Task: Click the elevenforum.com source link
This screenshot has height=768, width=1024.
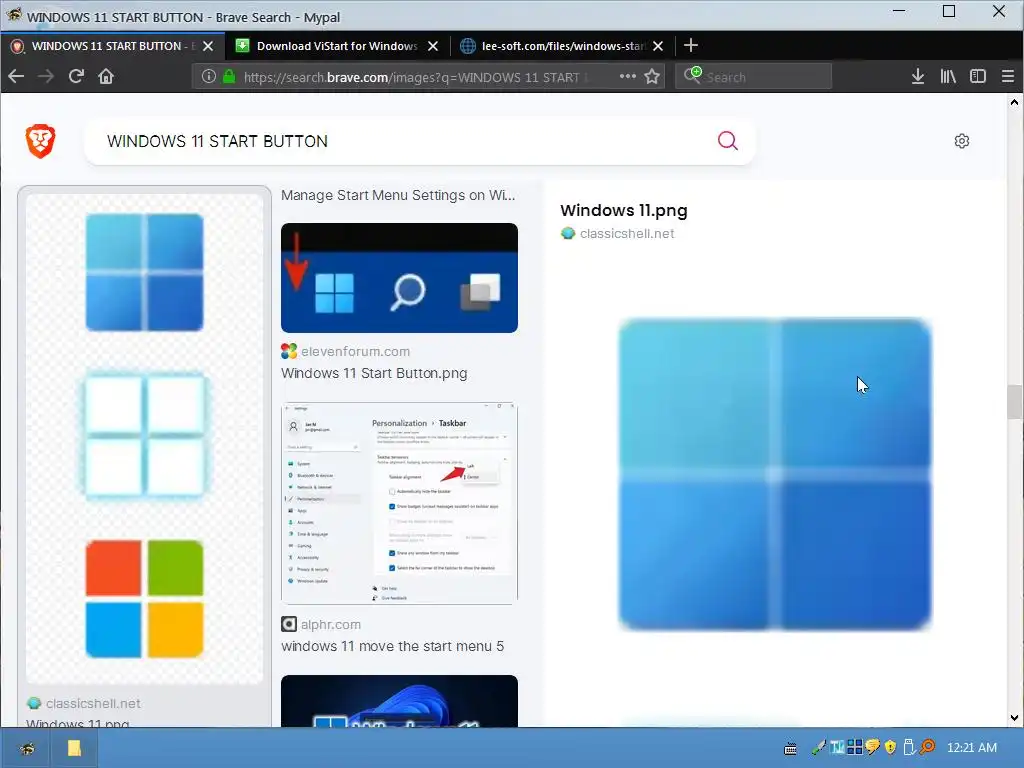Action: point(355,351)
